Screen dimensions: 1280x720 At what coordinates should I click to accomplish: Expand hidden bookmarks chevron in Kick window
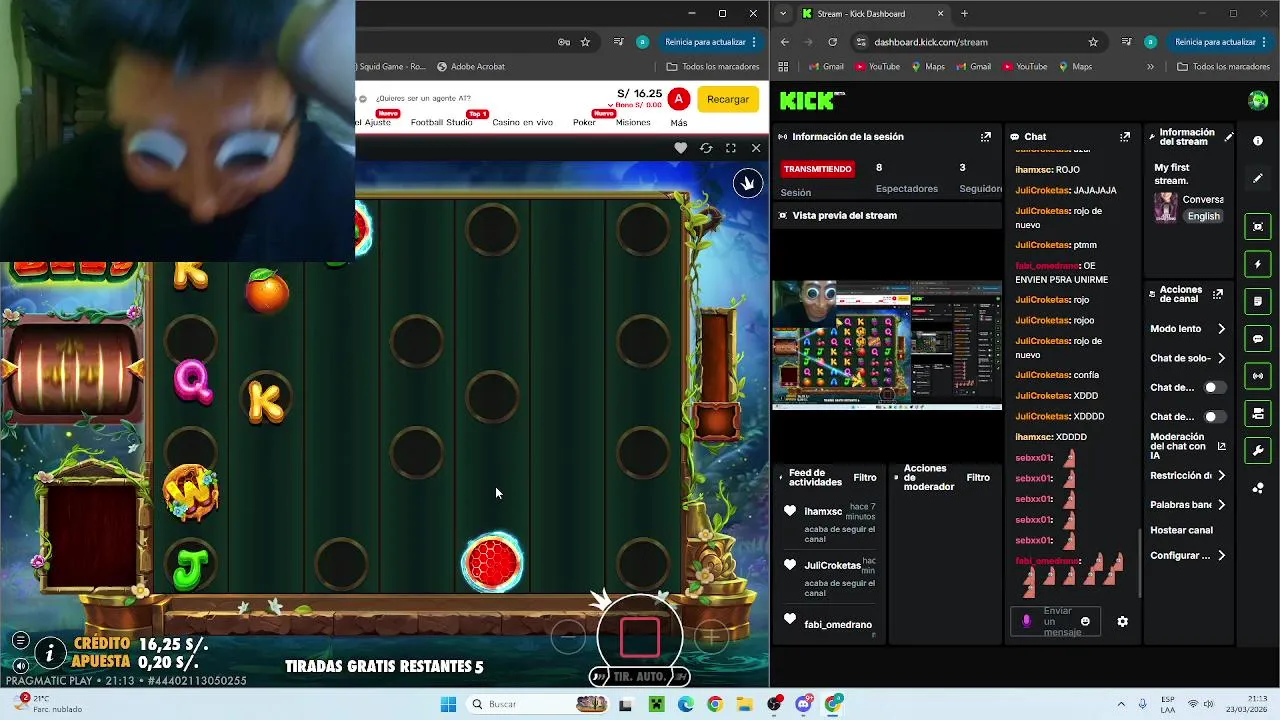click(x=1150, y=67)
